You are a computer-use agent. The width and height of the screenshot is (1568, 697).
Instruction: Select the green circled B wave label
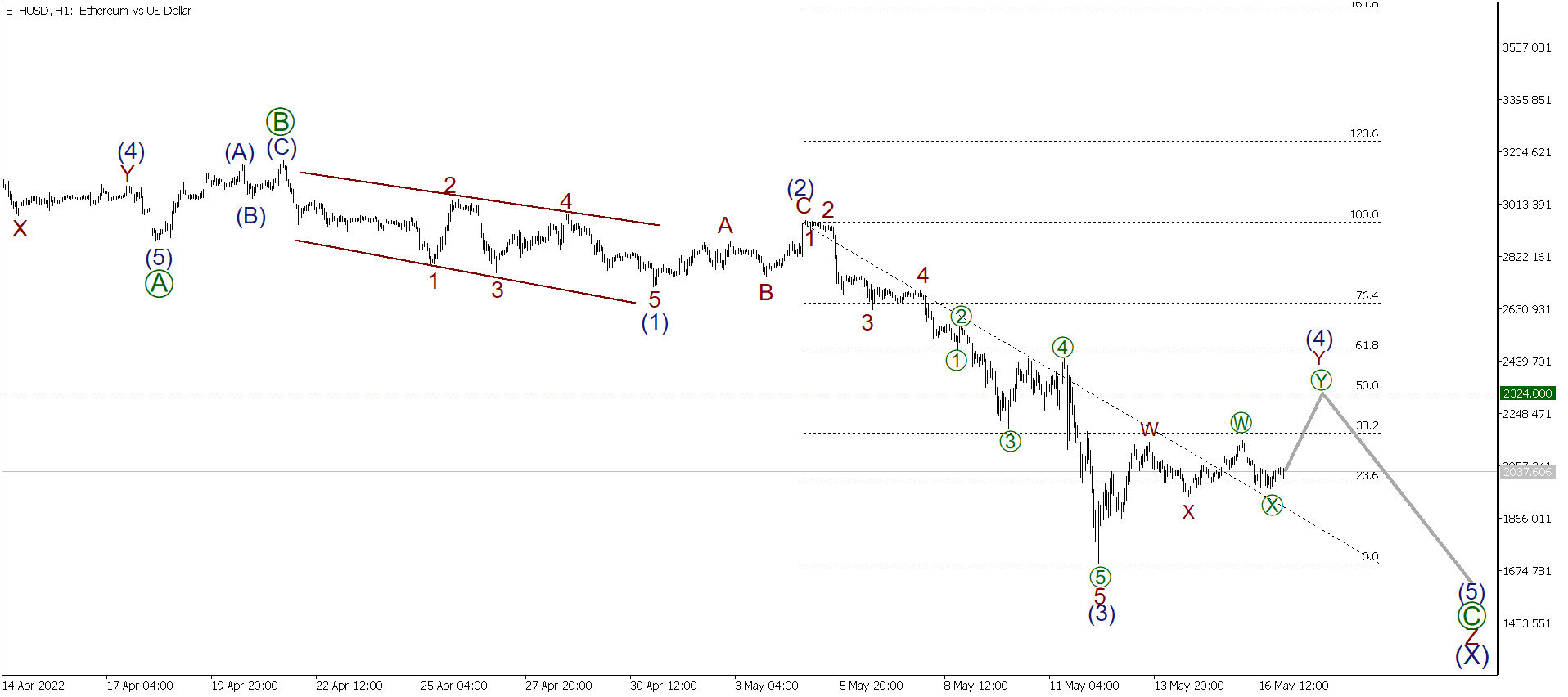pos(280,122)
